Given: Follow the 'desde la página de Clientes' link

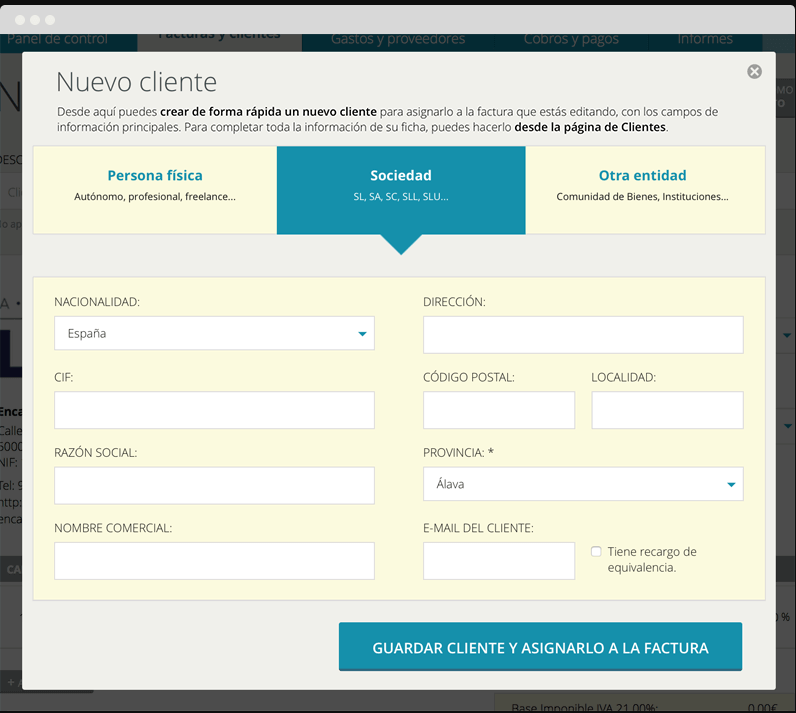Looking at the screenshot, I should click(x=590, y=128).
